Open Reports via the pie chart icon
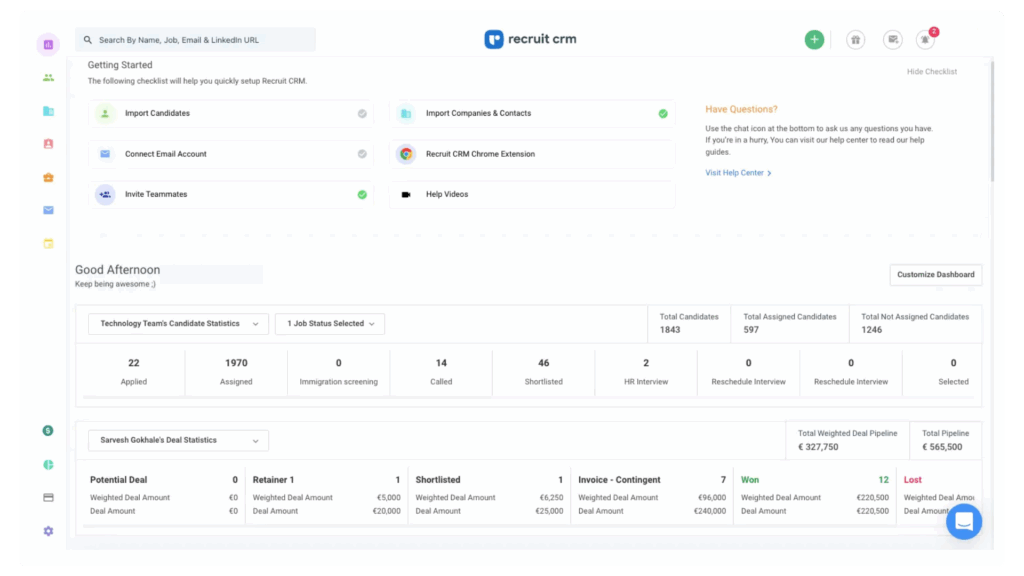 point(47,464)
